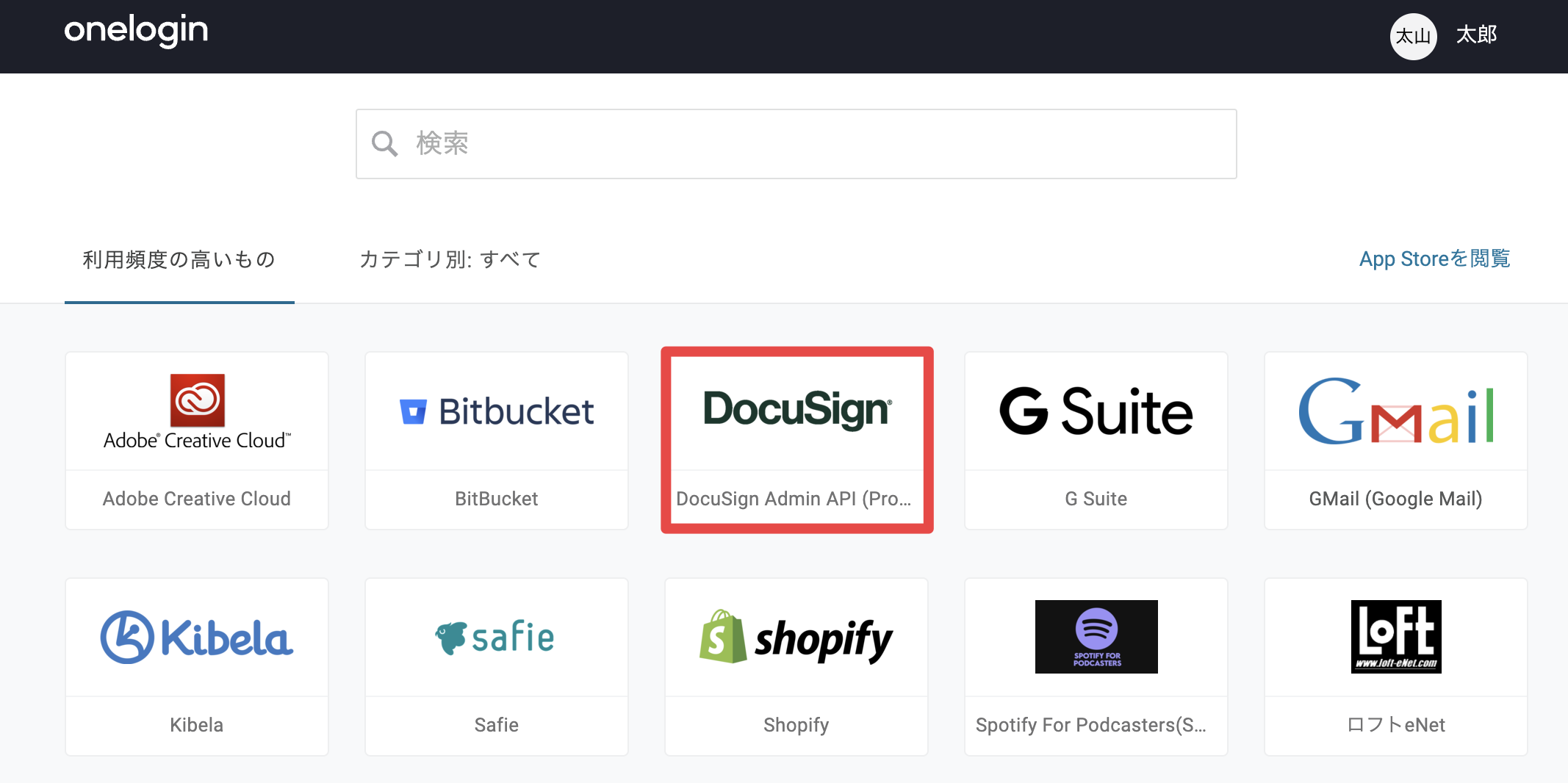Click the GMail (Google Mail) label
1568x783 pixels.
[x=1395, y=499]
